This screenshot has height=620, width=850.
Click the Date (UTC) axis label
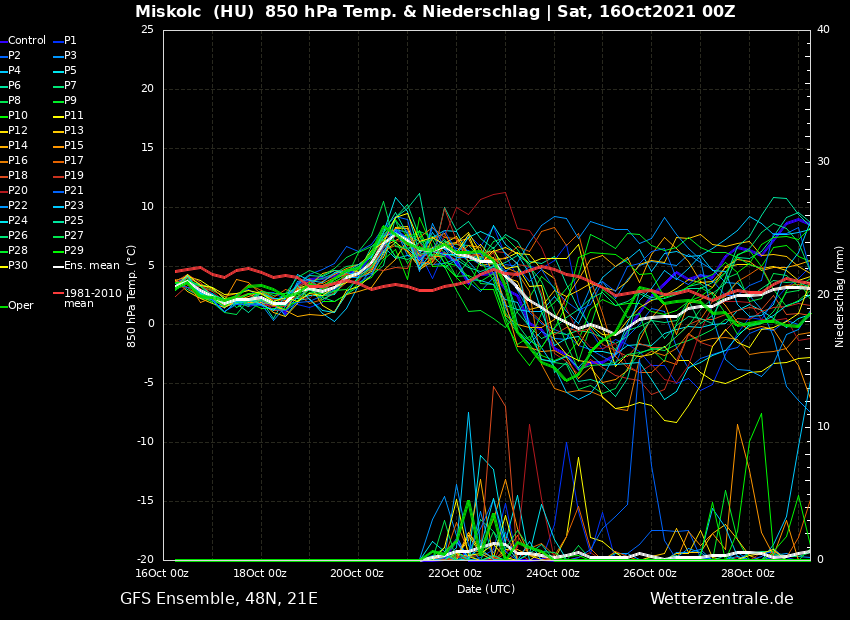[x=486, y=590]
